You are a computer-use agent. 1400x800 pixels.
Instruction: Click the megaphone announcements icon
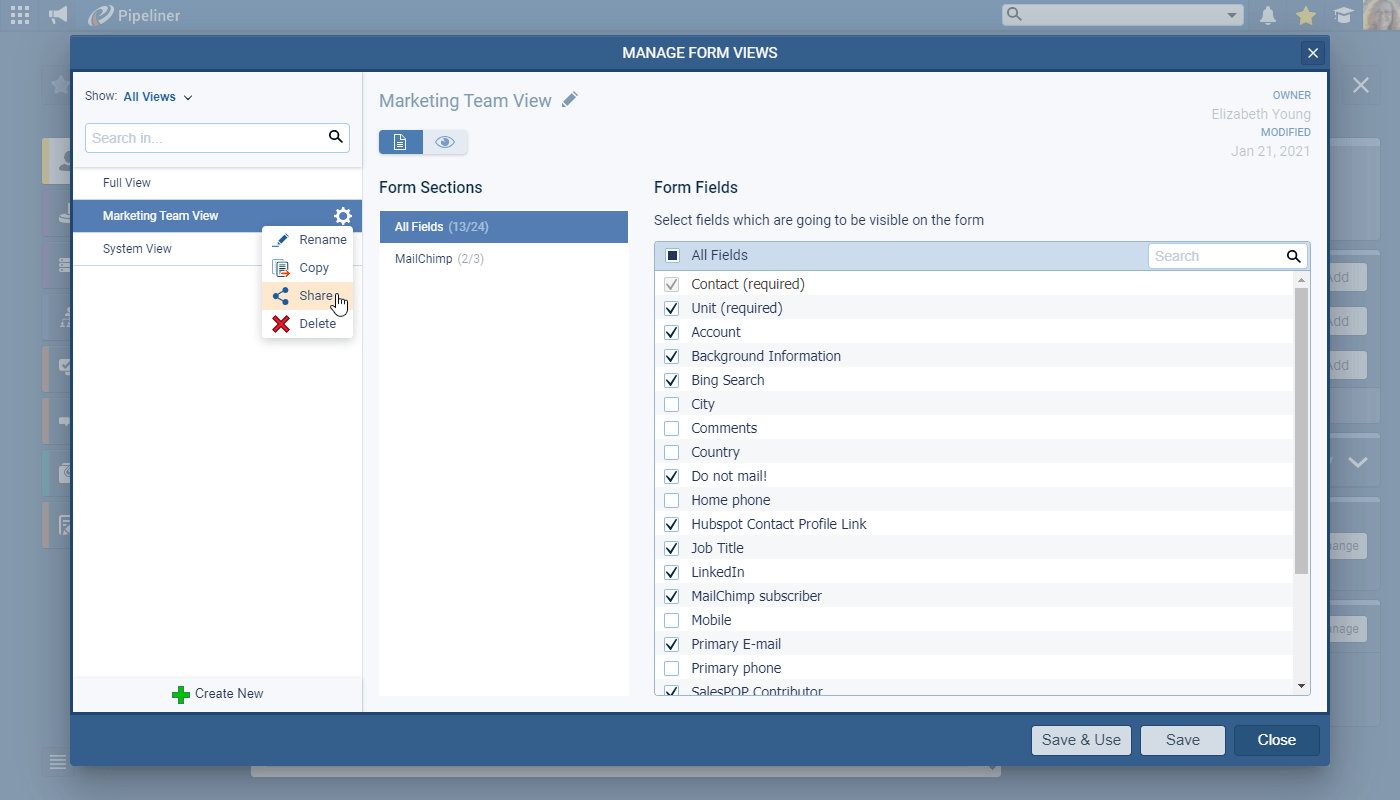coord(58,15)
